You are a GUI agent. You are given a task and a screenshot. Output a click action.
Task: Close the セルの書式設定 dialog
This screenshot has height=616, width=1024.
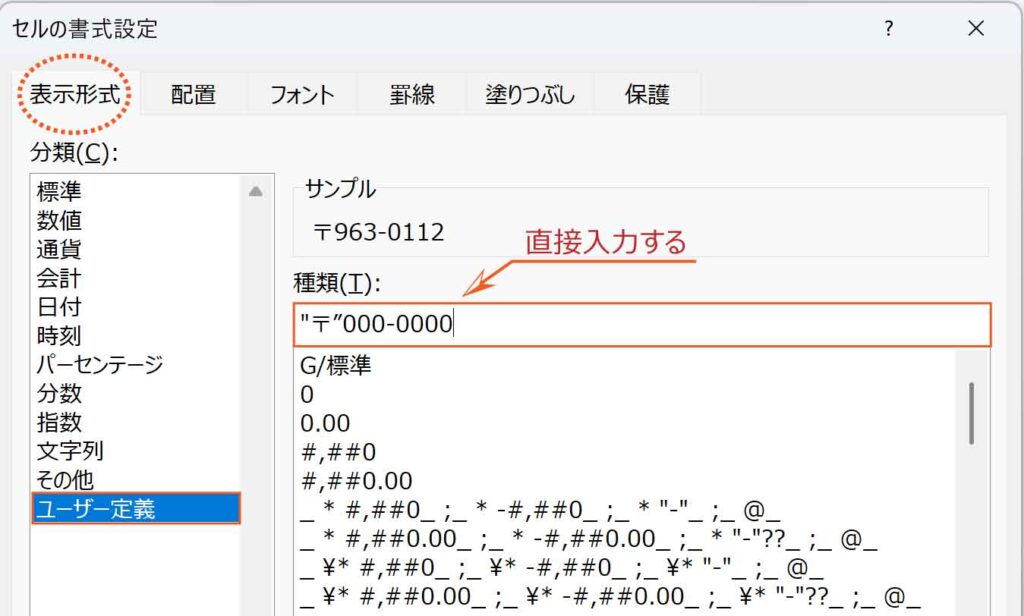[976, 28]
